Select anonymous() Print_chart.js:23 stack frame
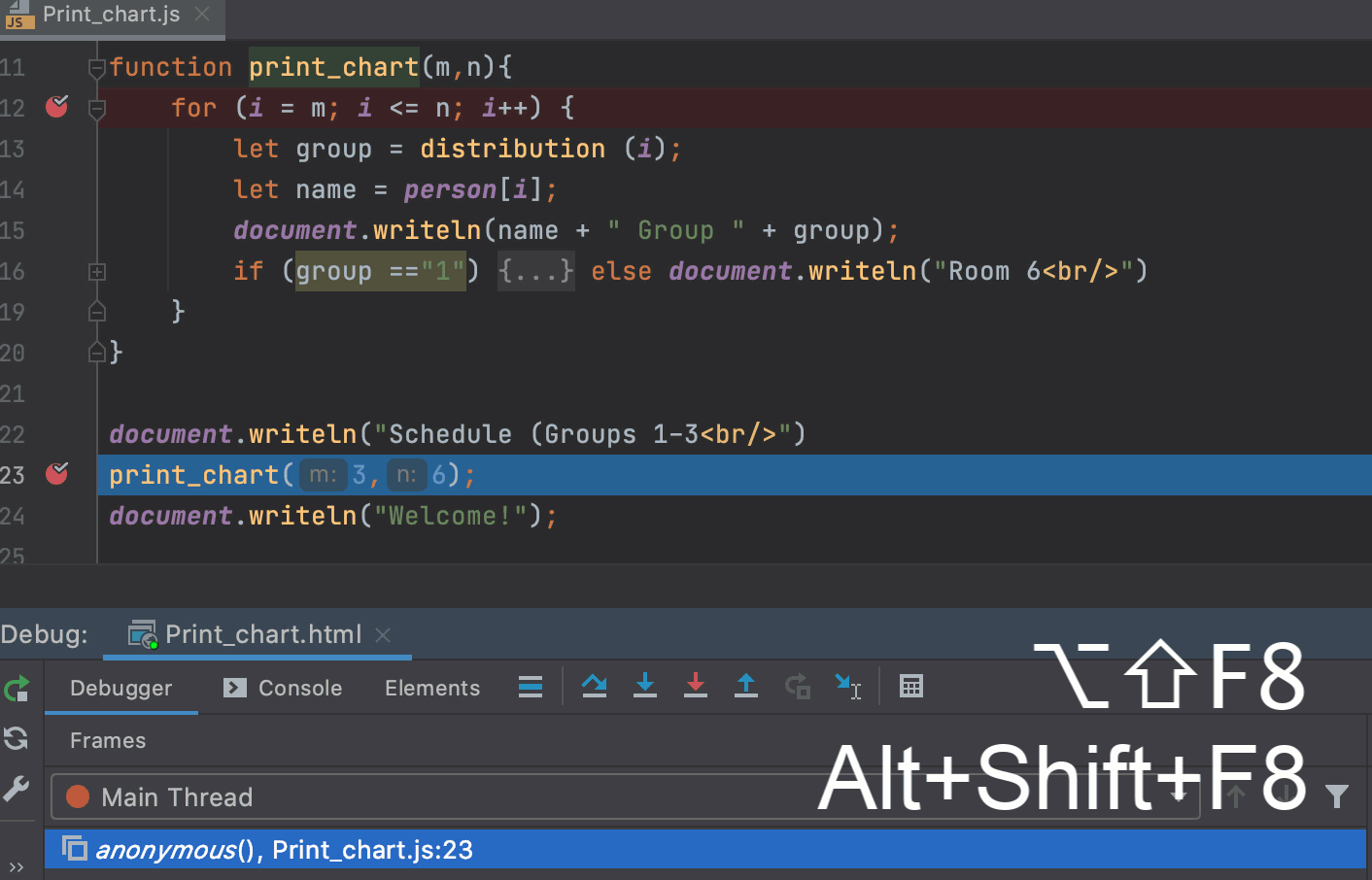 (705, 849)
